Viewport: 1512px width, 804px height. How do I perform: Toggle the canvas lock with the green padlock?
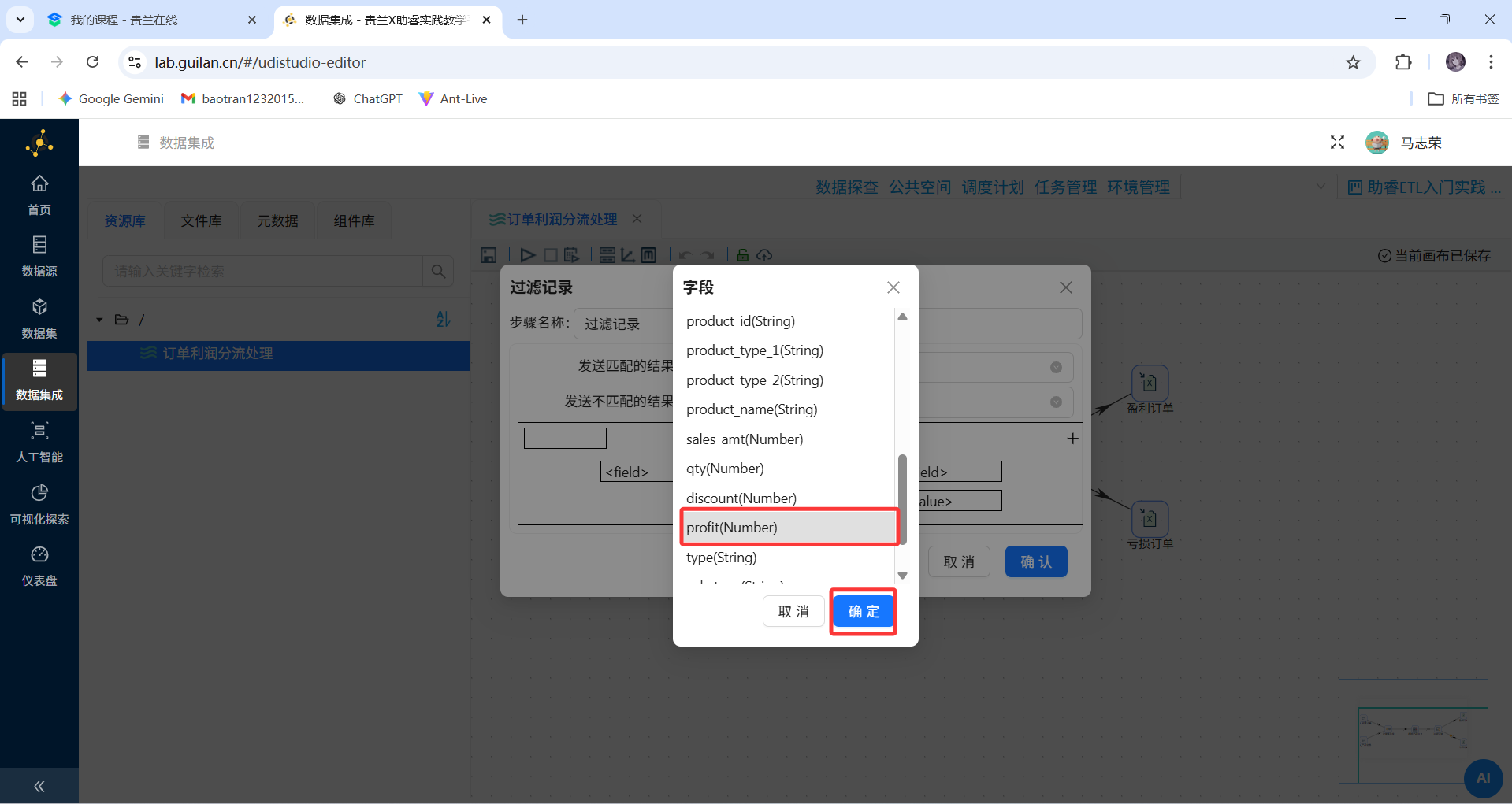click(x=741, y=254)
